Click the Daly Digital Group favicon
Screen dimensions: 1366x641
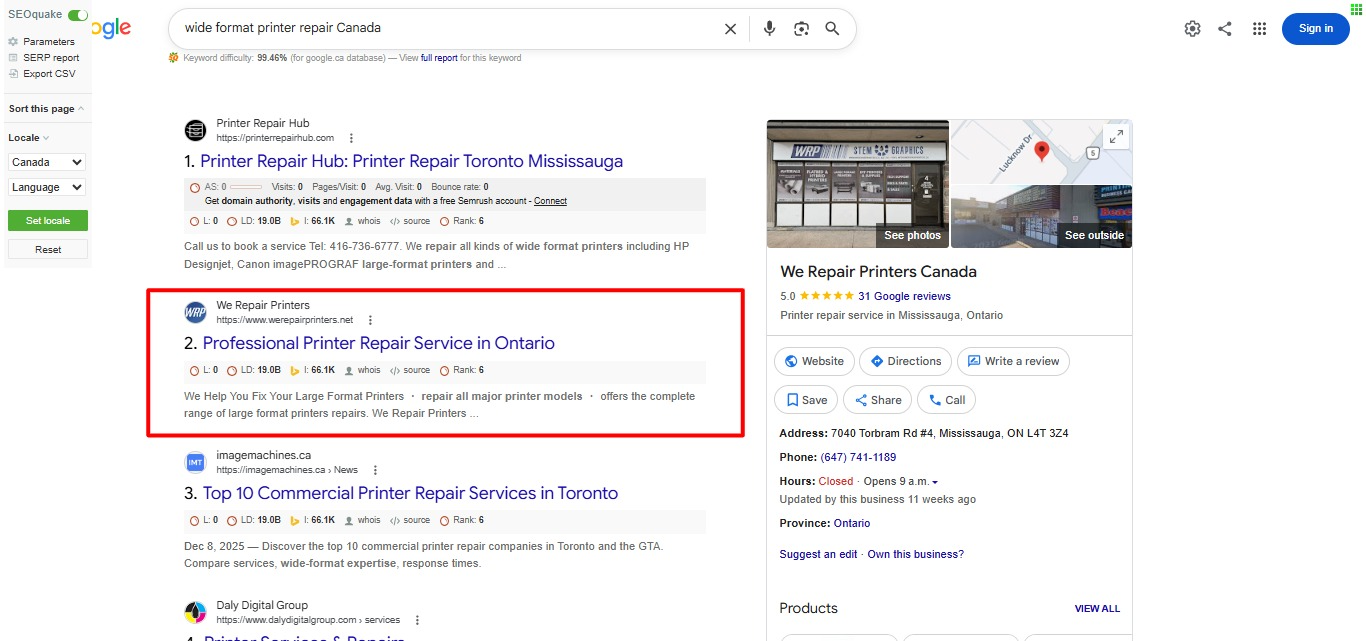pos(195,612)
